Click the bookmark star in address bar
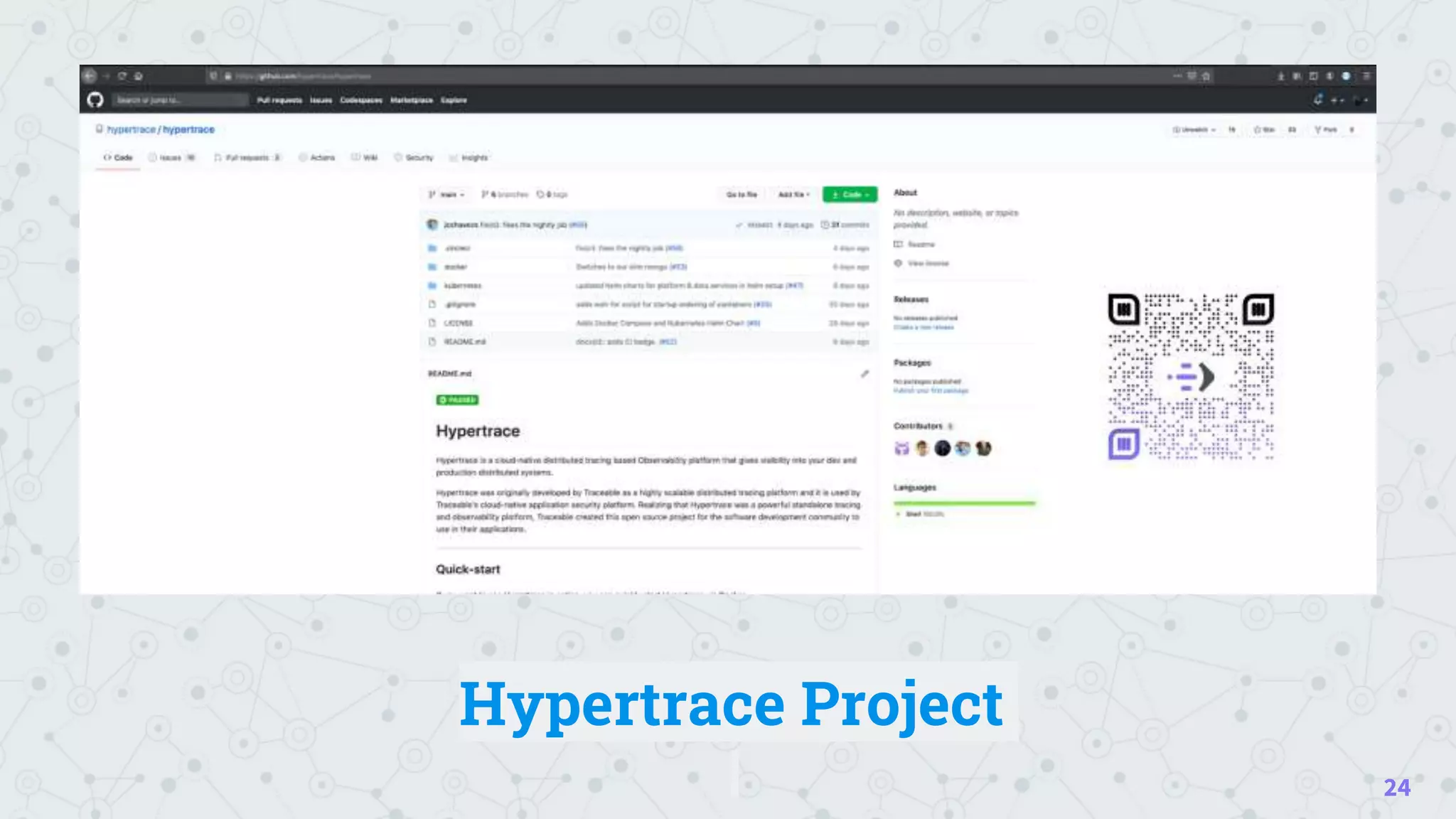This screenshot has height=819, width=1456. point(1206,76)
